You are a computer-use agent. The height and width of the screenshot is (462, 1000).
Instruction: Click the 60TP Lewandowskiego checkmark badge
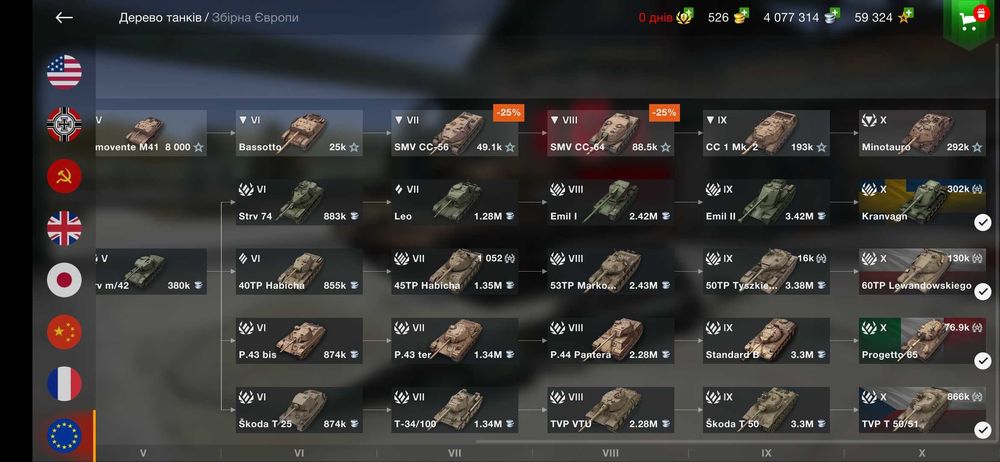pos(983,292)
